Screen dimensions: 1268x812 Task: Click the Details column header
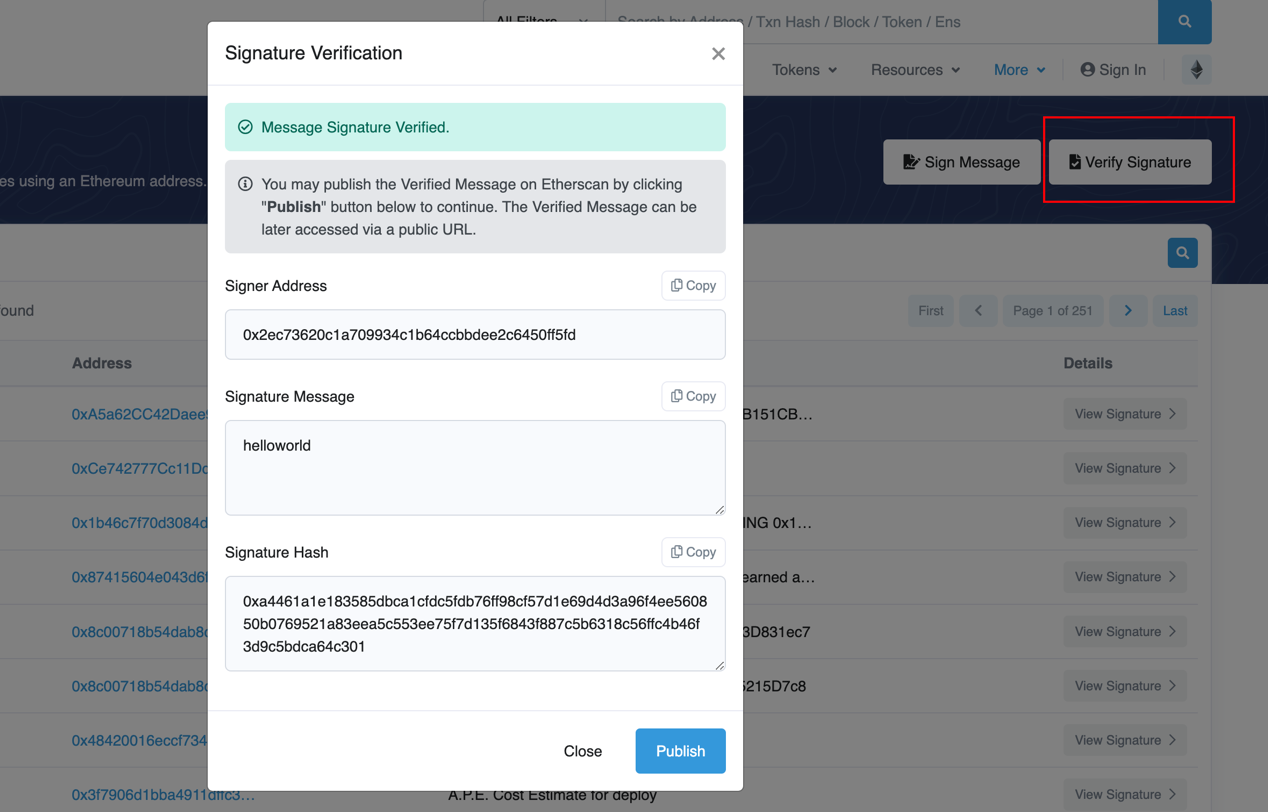pos(1088,363)
